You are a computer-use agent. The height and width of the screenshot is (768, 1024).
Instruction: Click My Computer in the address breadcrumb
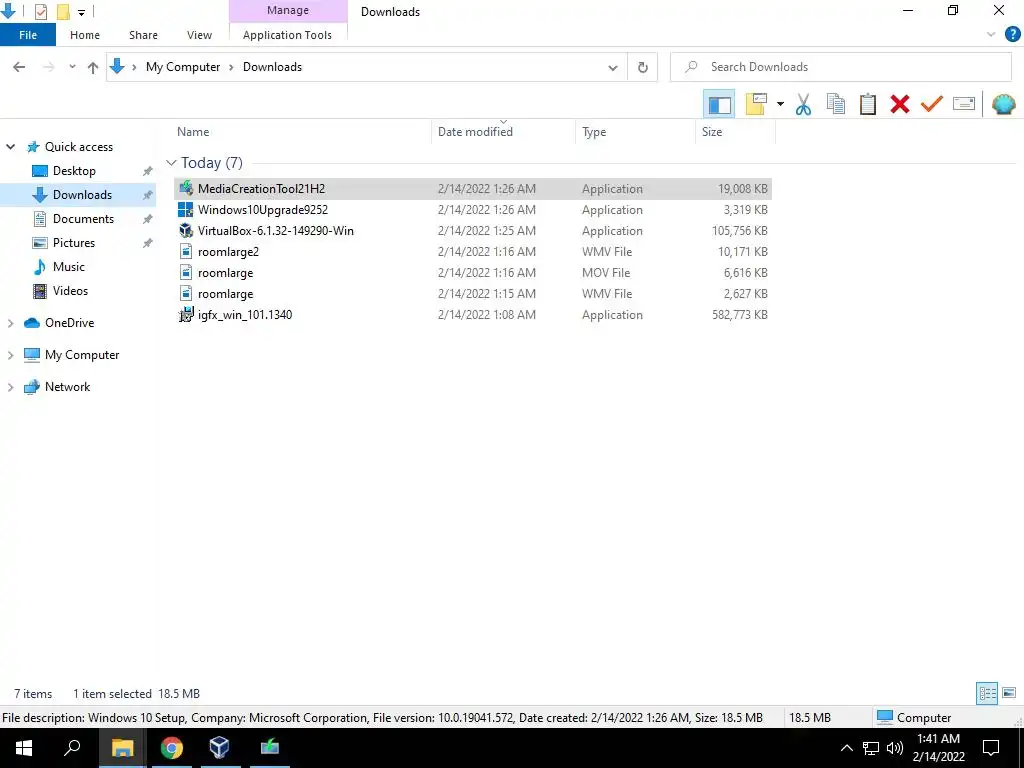[183, 67]
